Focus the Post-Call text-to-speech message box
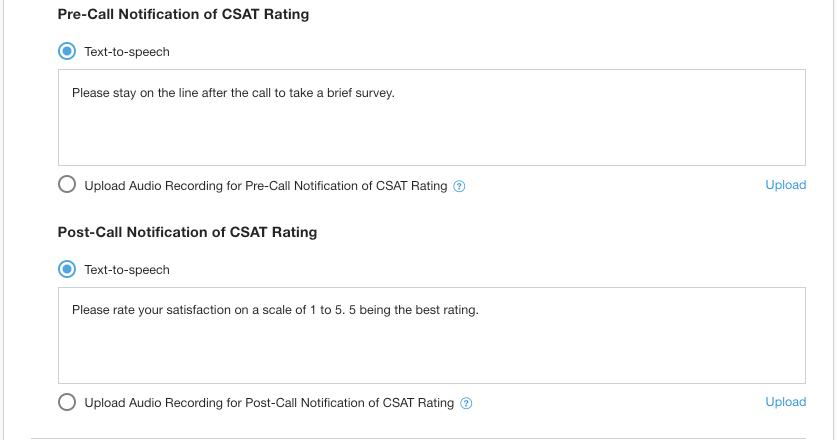The width and height of the screenshot is (837, 440). [431, 348]
